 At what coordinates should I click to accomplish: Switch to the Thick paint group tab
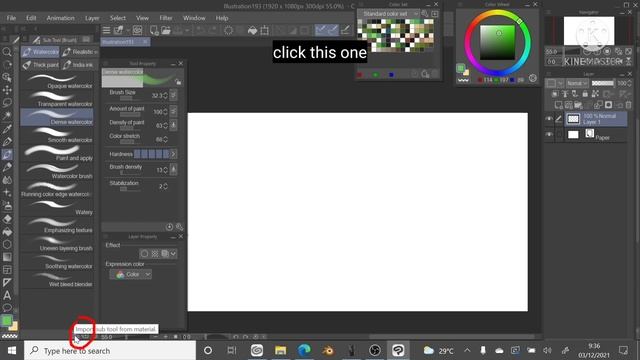pyautogui.click(x=40, y=64)
